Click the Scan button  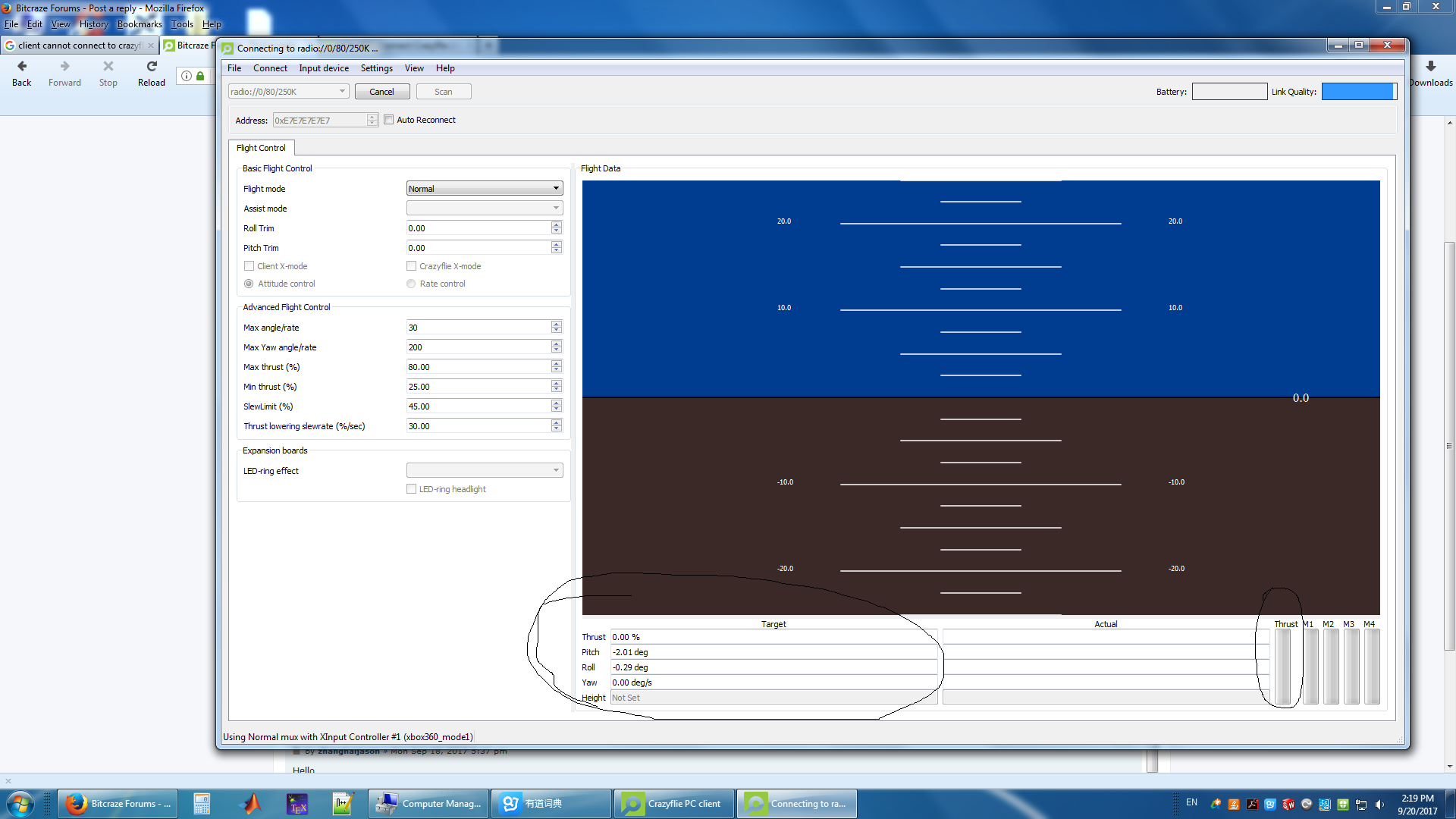(x=443, y=92)
